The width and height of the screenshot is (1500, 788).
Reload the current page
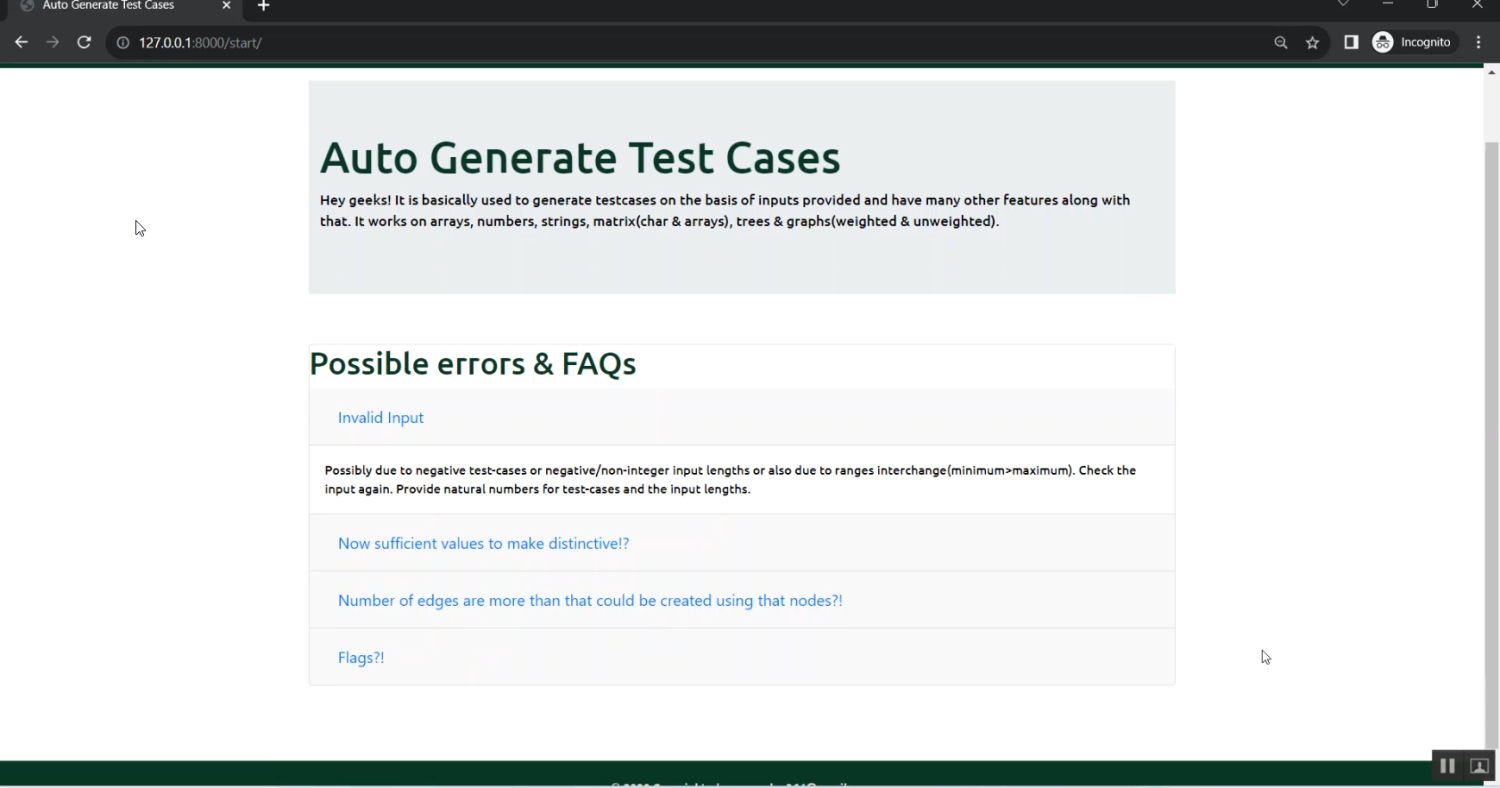pyautogui.click(x=84, y=42)
